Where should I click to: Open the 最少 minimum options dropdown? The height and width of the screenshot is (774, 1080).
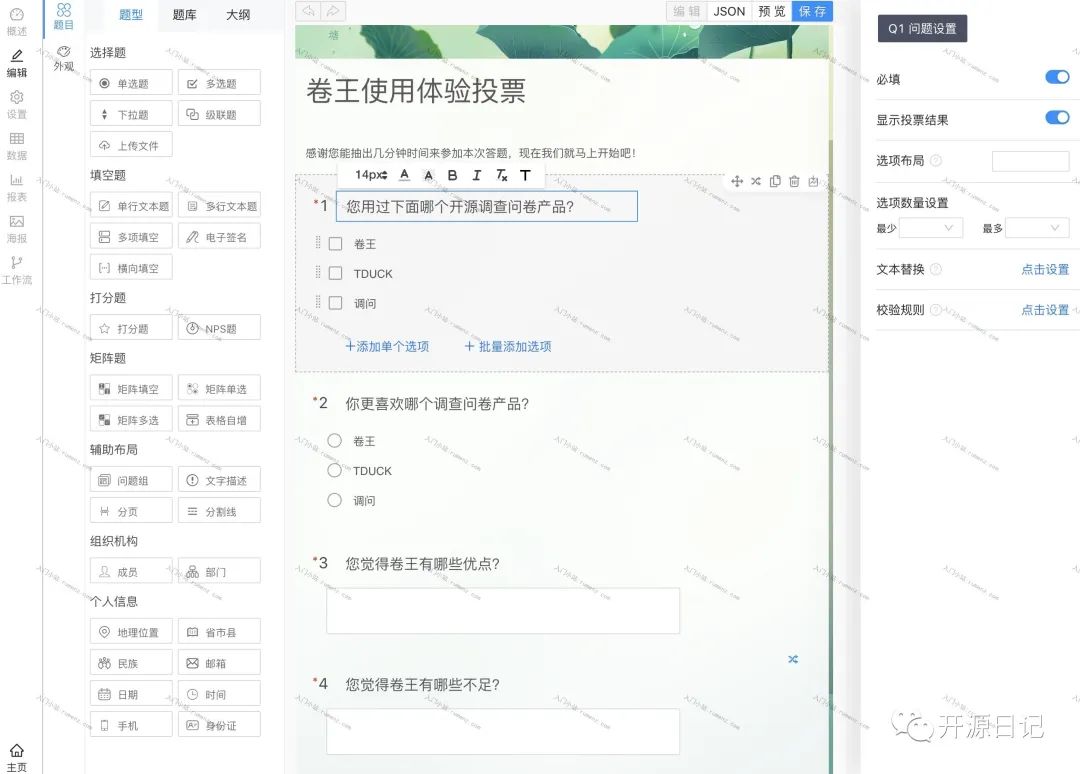pos(931,228)
